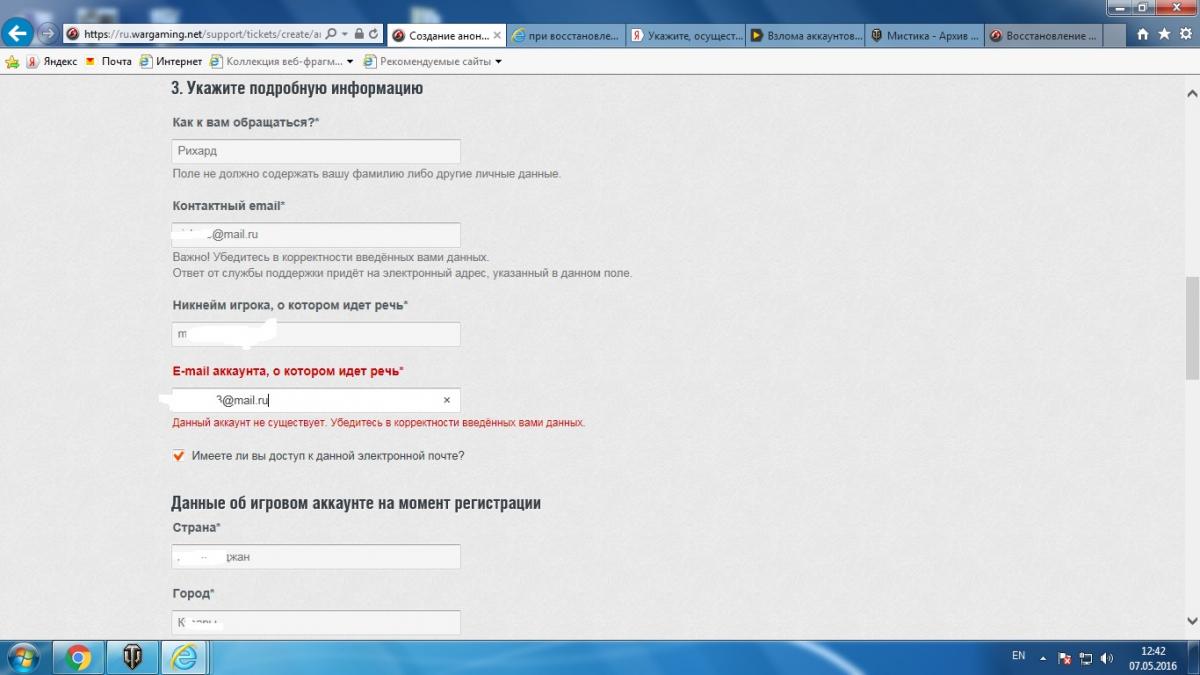1200x675 pixels.
Task: Open Google Chrome from the taskbar
Action: tap(79, 657)
